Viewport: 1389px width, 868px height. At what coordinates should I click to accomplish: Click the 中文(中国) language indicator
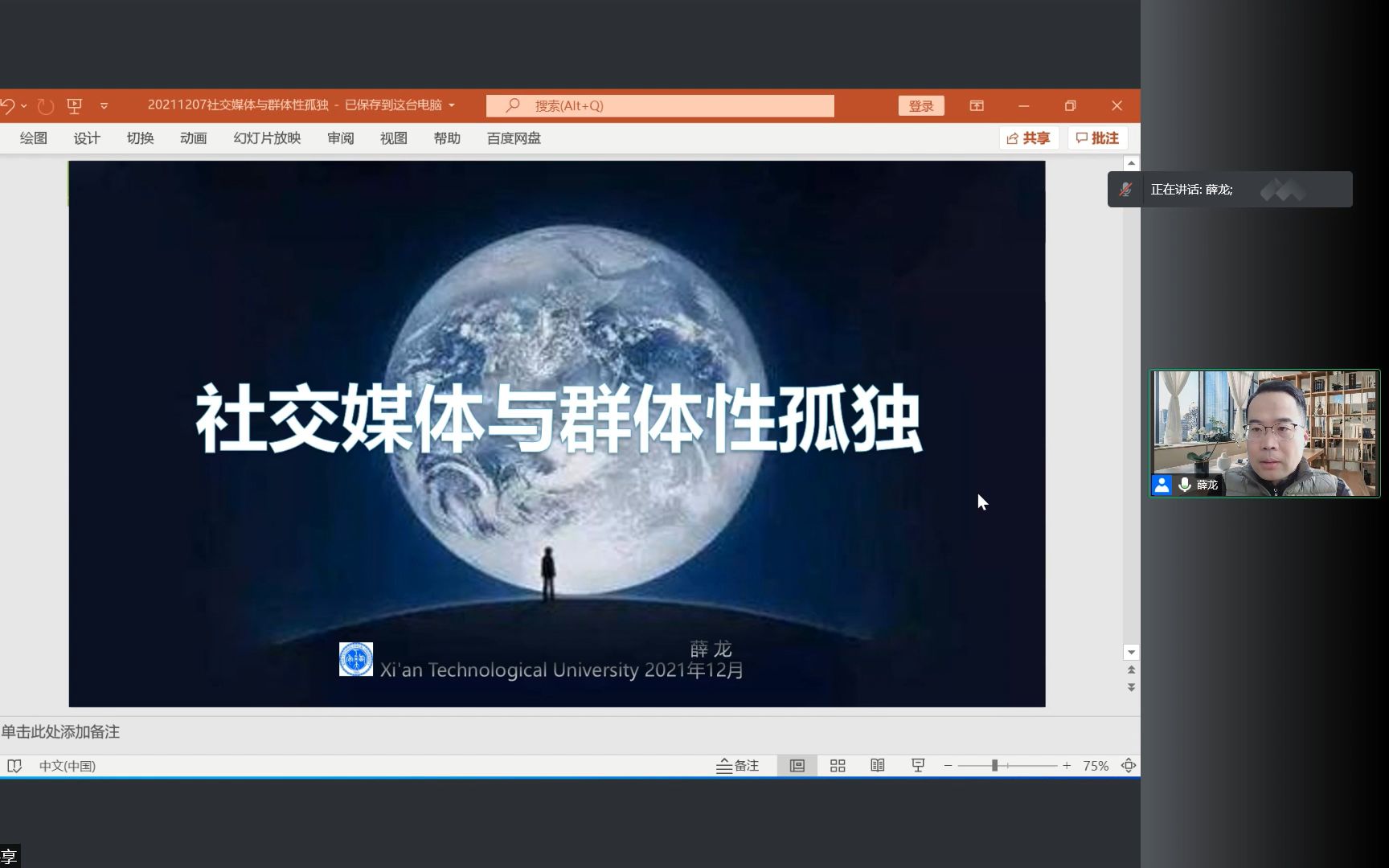(x=68, y=766)
